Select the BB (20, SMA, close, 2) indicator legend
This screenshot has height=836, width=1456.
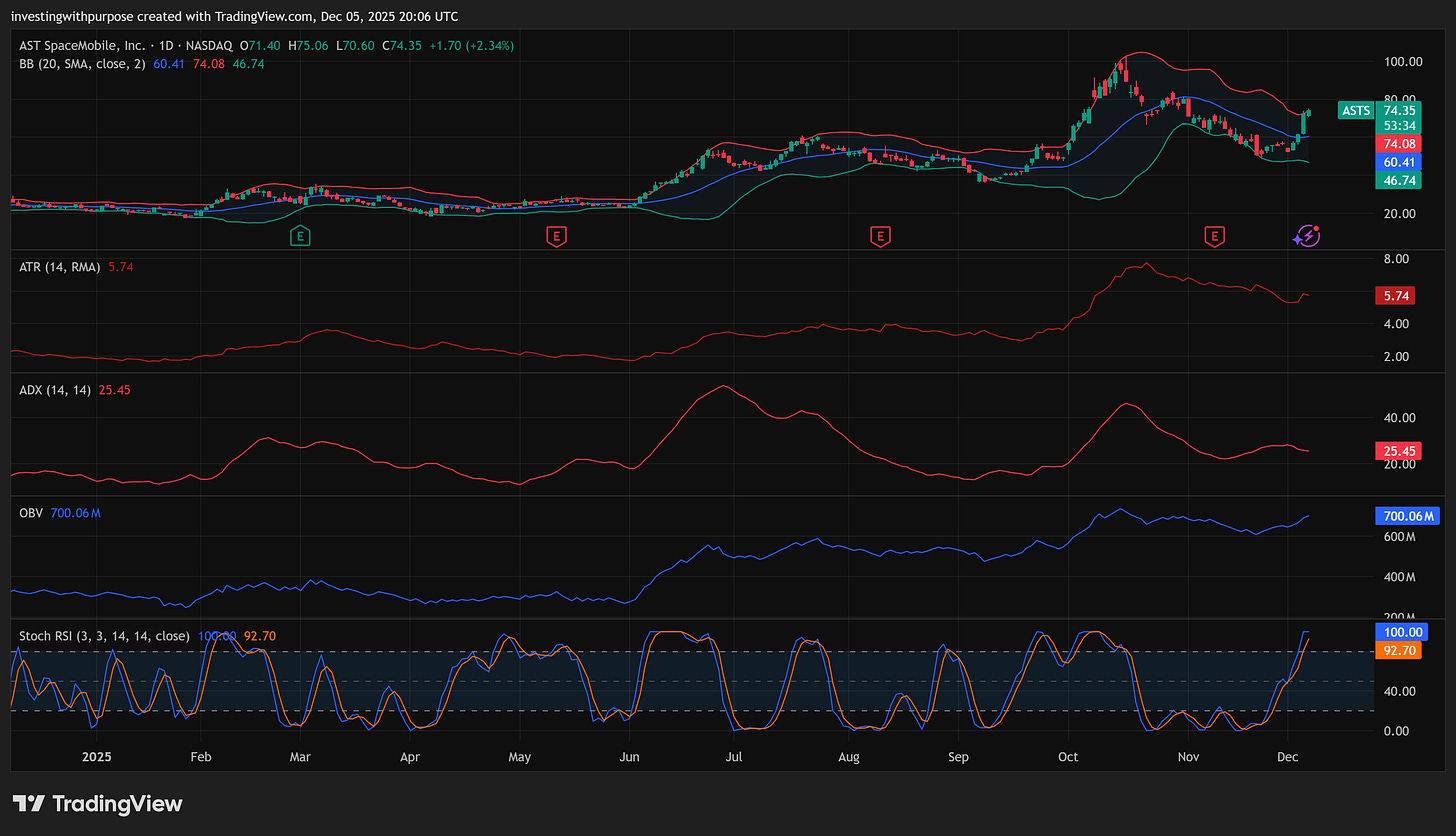click(84, 63)
